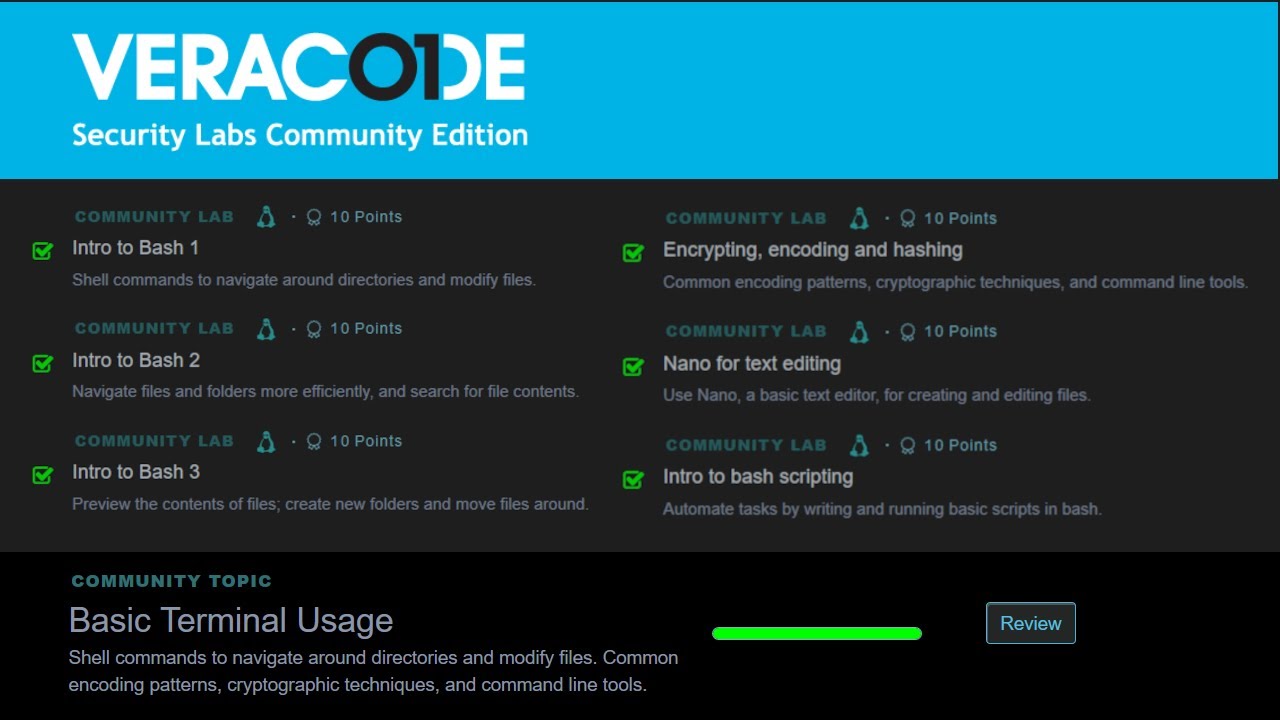The image size is (1280, 720).
Task: Toggle the Intro to Bash 3 checkmark
Action: pyautogui.click(x=42, y=474)
